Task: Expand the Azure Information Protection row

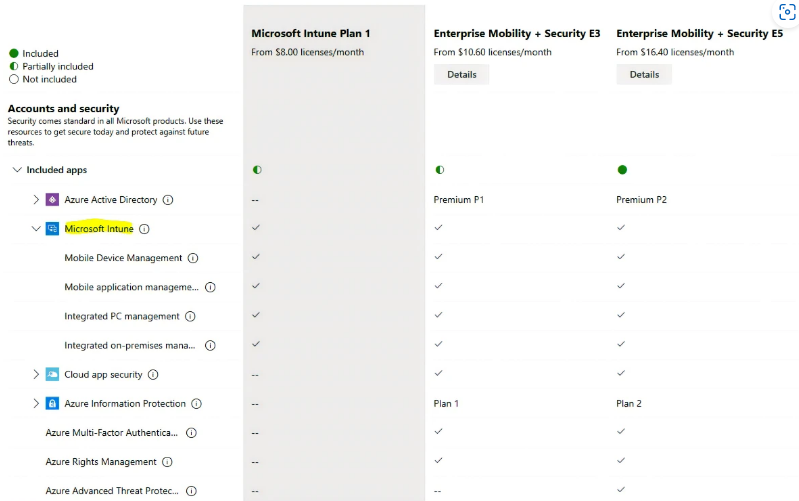Action: (36, 404)
